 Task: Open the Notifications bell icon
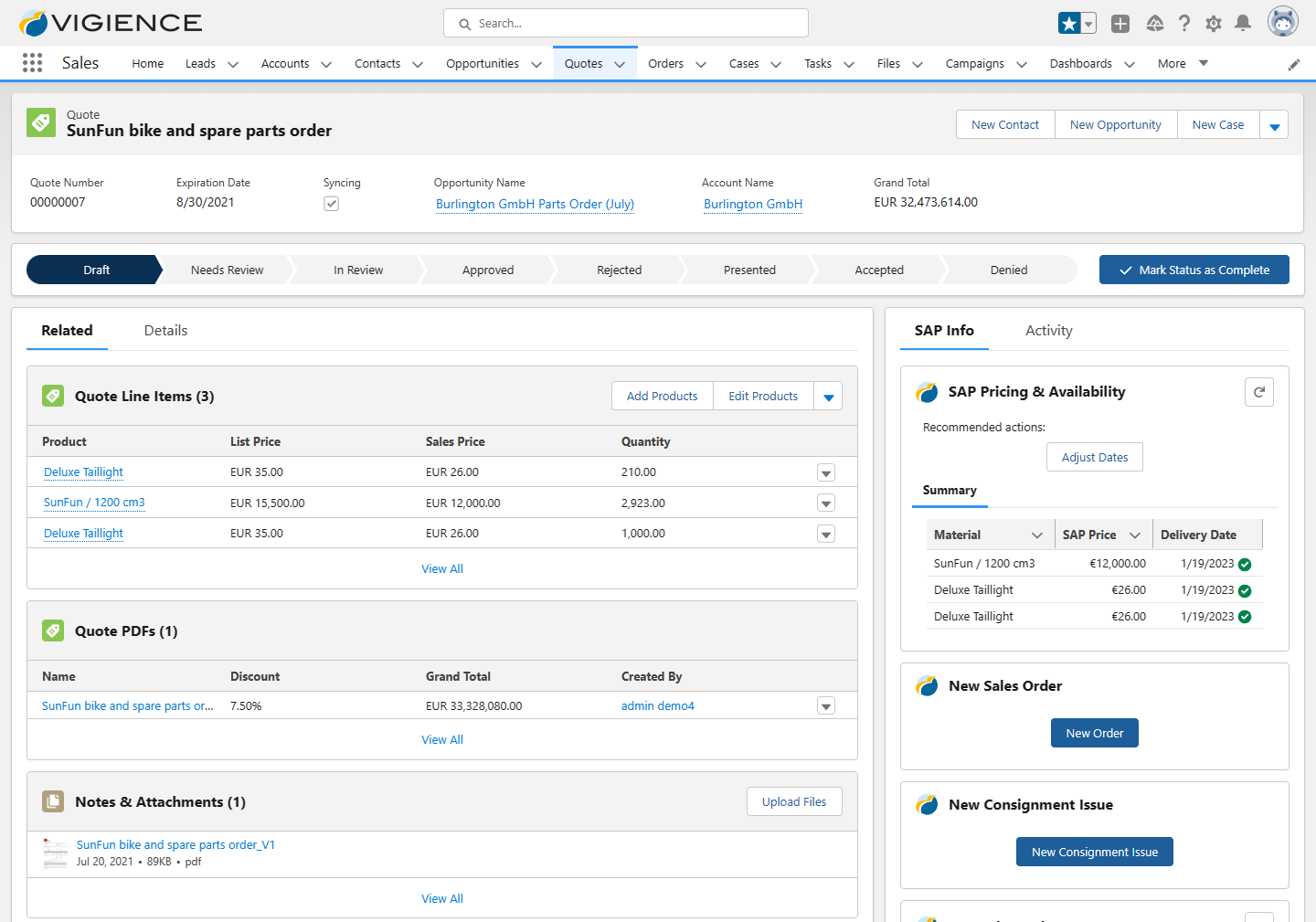[x=1243, y=24]
